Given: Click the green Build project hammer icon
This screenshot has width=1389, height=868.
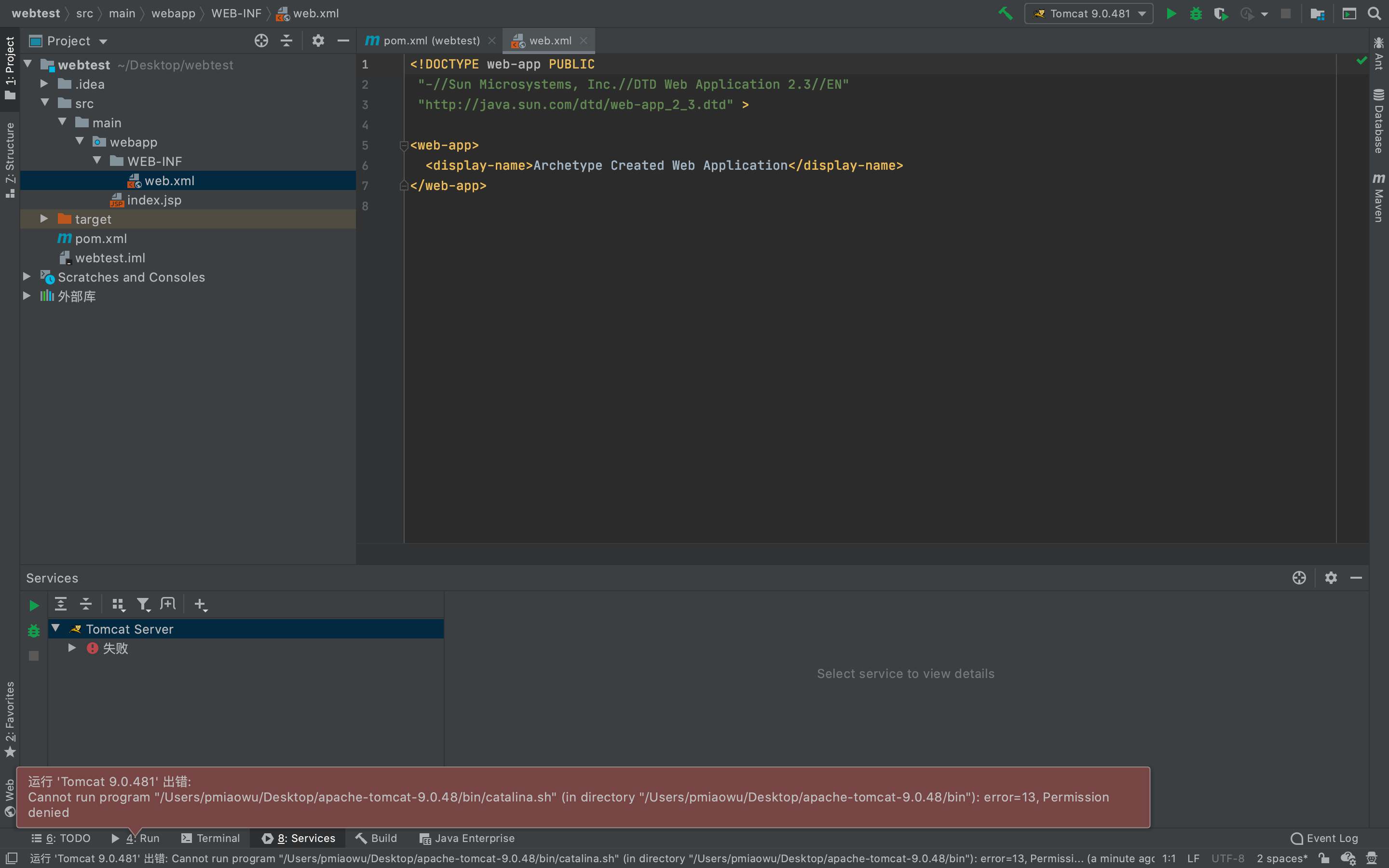Looking at the screenshot, I should coord(1006,13).
